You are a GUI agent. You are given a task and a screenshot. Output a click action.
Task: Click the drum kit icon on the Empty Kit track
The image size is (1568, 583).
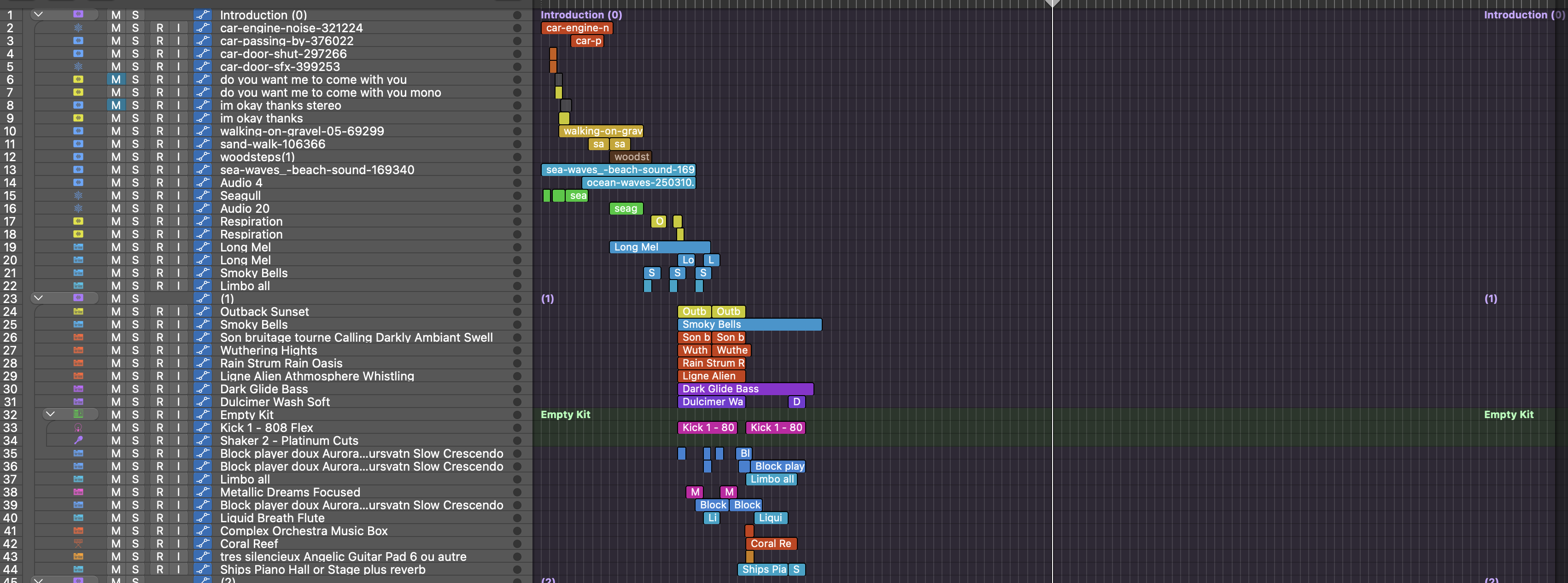coord(78,414)
